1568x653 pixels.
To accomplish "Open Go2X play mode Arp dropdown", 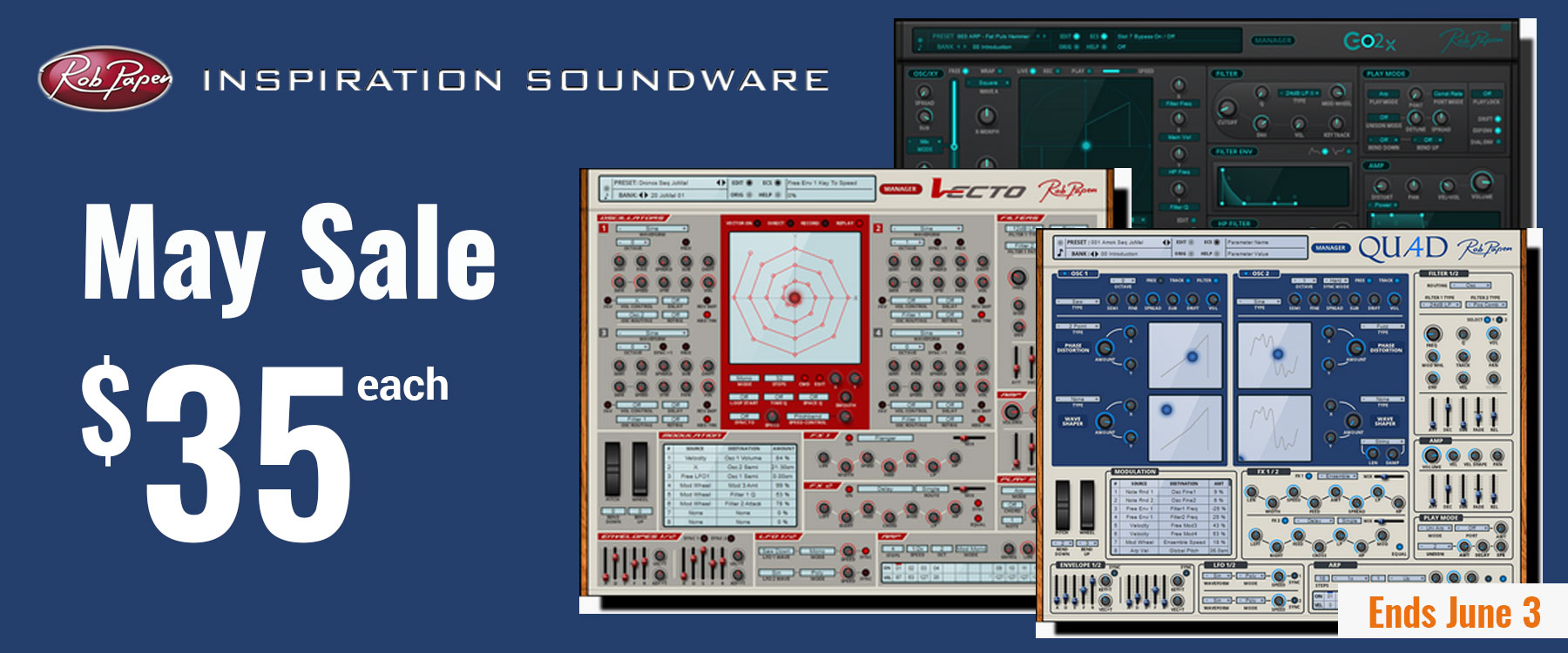I will click(1383, 93).
